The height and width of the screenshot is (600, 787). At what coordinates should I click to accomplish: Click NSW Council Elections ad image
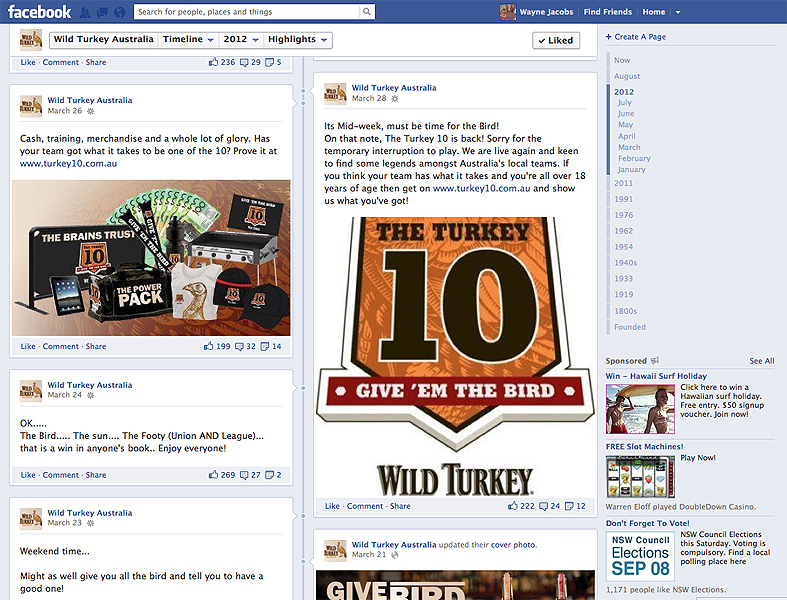(x=640, y=556)
